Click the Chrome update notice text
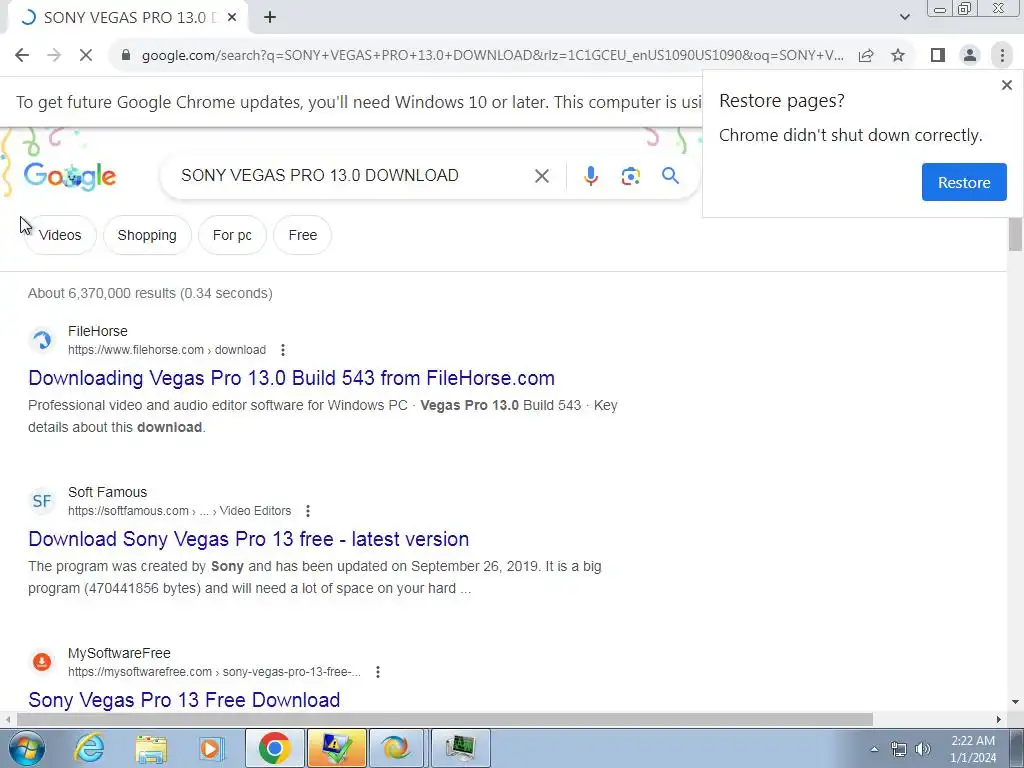Viewport: 1024px width, 768px height. 359,103
